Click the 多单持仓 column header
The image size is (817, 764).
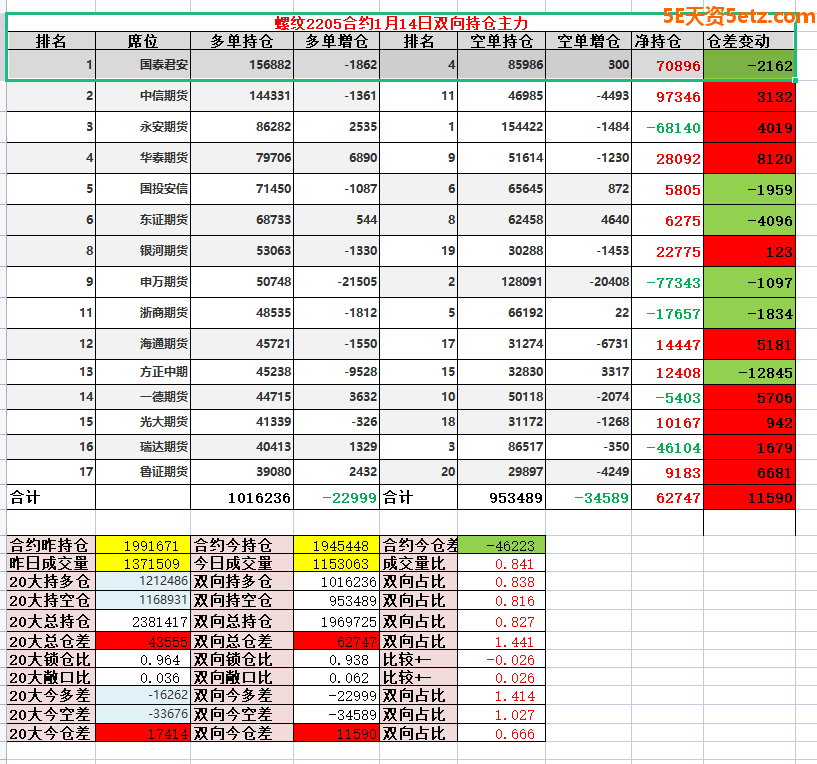[242, 41]
